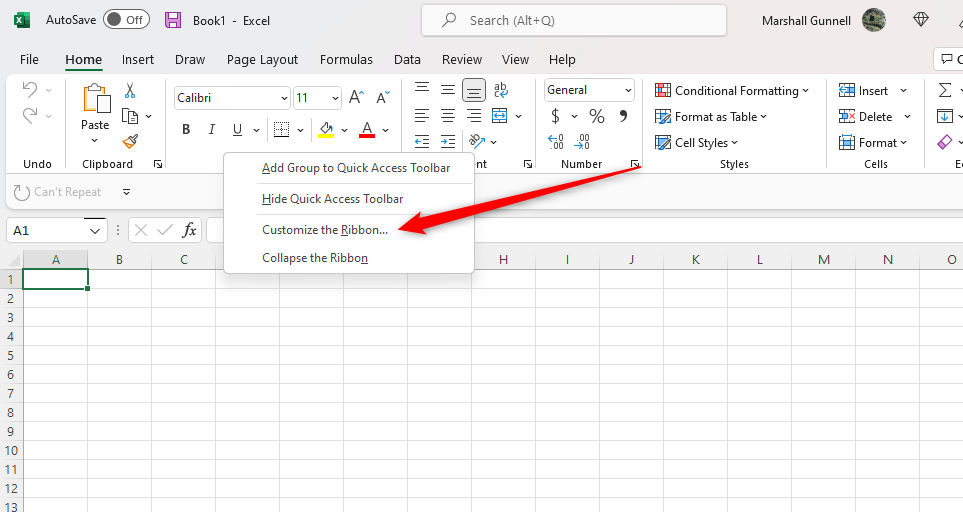This screenshot has height=512, width=963.
Task: Switch to the Page Layout tab
Action: pos(262,60)
